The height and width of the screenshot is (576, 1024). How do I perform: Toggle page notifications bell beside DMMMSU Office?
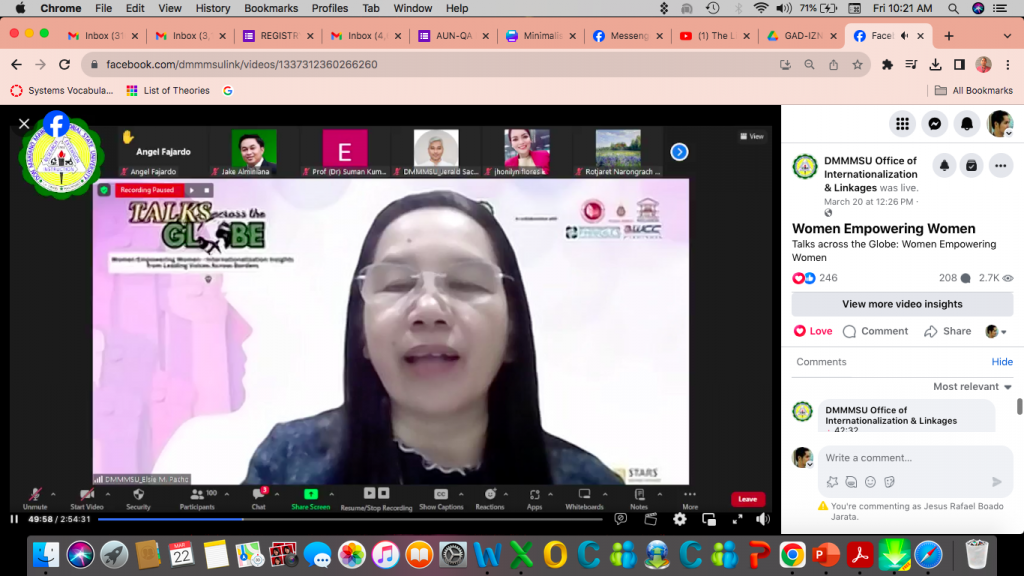tap(944, 166)
